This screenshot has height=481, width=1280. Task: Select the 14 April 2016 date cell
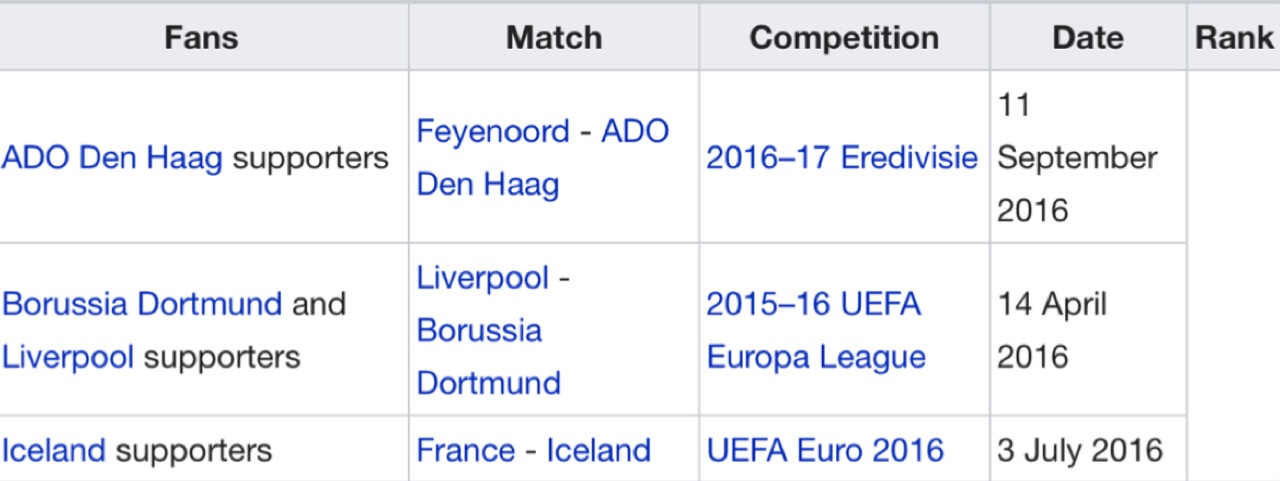click(1088, 330)
